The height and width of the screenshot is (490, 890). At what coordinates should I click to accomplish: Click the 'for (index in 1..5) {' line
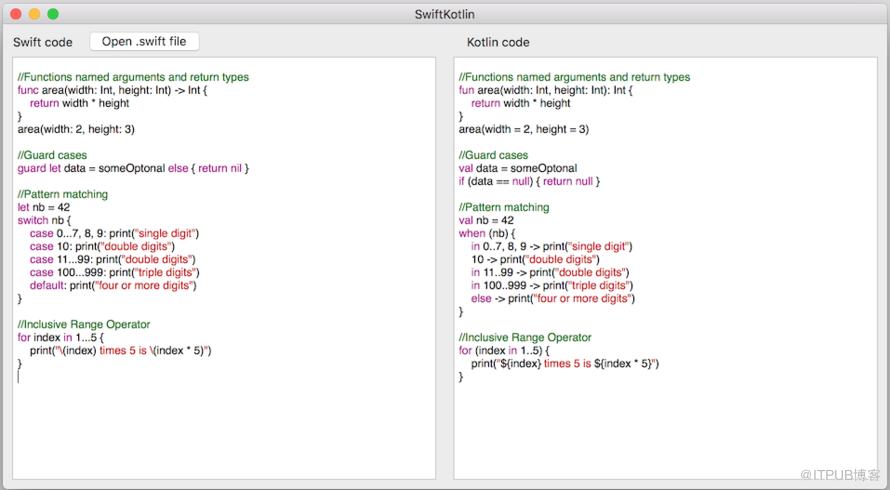(504, 350)
